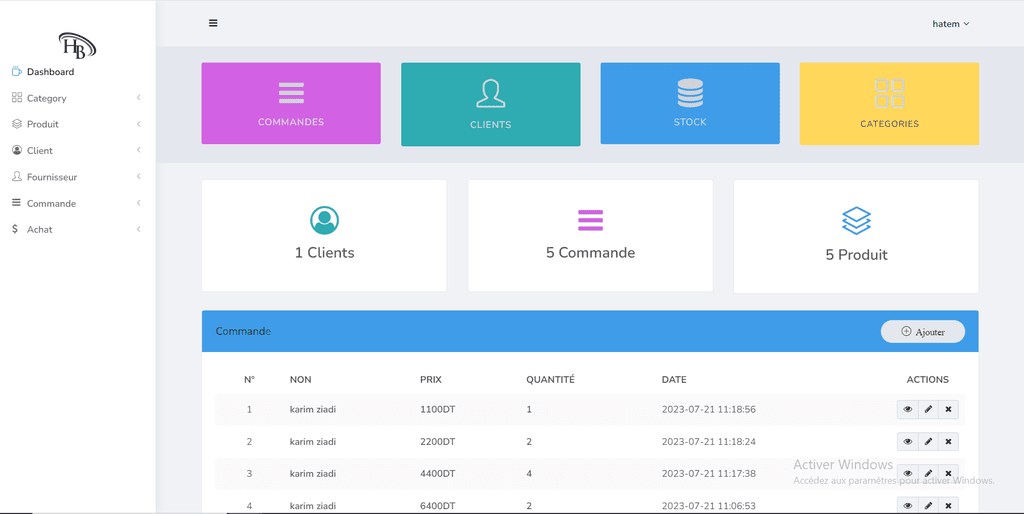Click the teal user icon above 1 Clients
Viewport: 1024px width, 514px height.
pyautogui.click(x=325, y=220)
